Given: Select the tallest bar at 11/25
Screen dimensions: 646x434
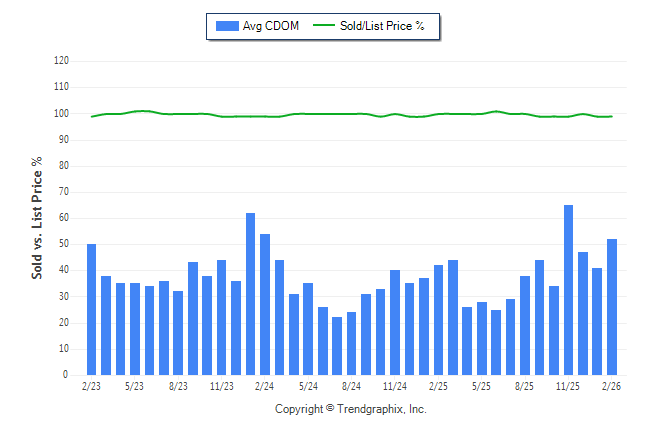Looking at the screenshot, I should (x=568, y=290).
